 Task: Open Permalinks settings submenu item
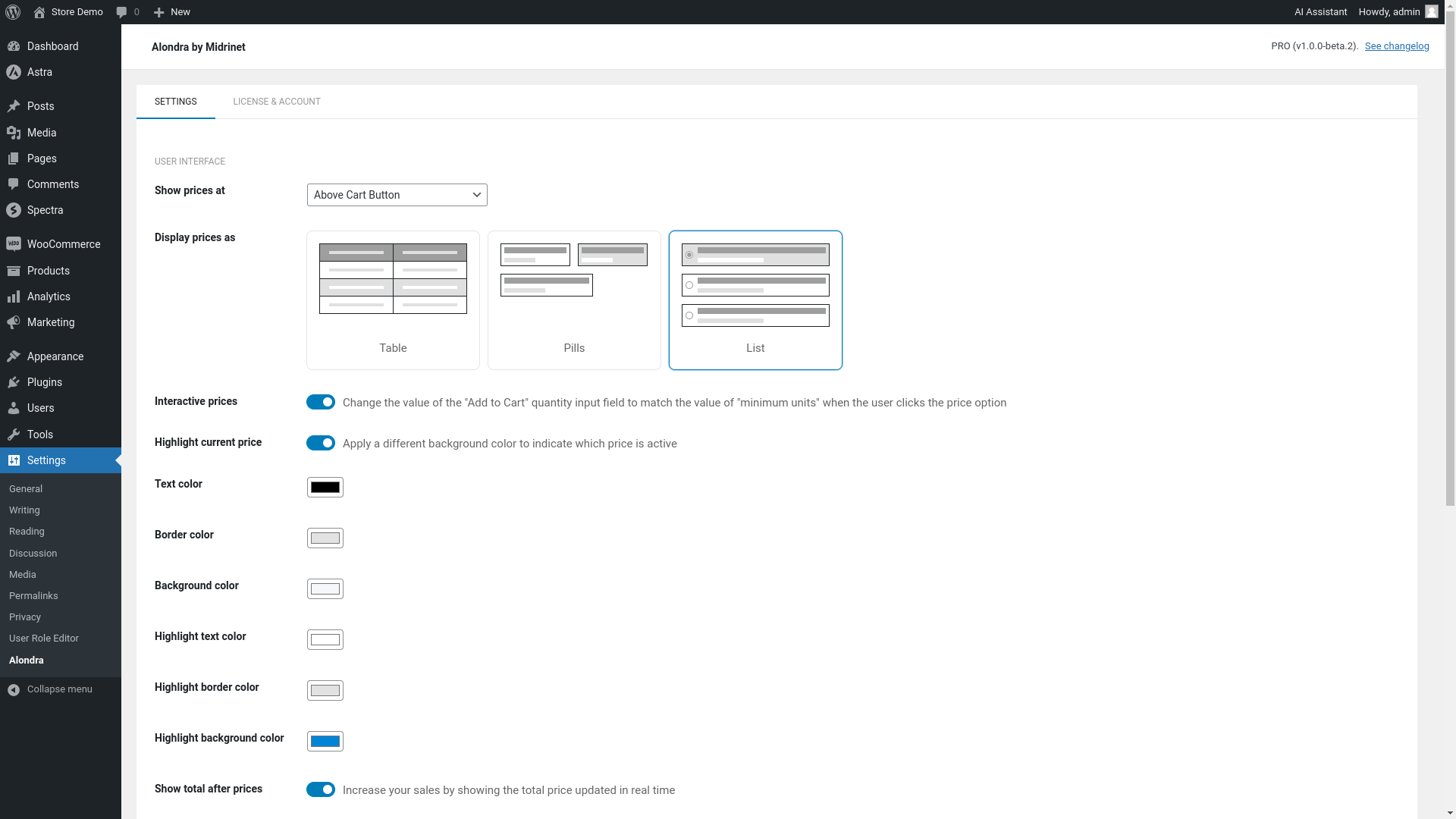(x=33, y=596)
